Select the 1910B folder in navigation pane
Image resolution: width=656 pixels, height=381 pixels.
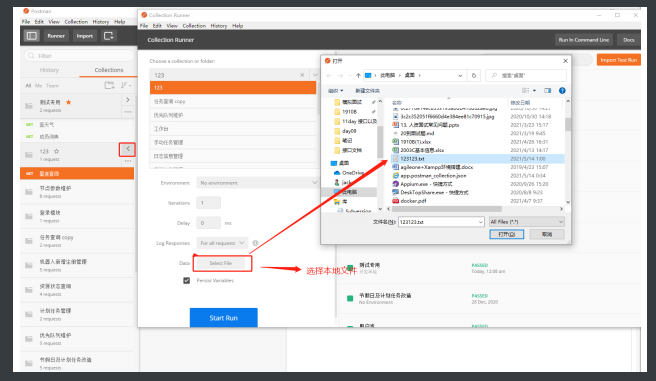349,112
